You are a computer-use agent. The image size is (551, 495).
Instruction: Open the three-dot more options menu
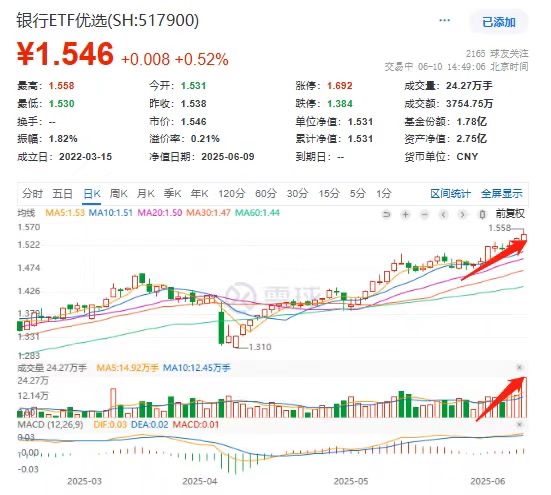[x=445, y=20]
